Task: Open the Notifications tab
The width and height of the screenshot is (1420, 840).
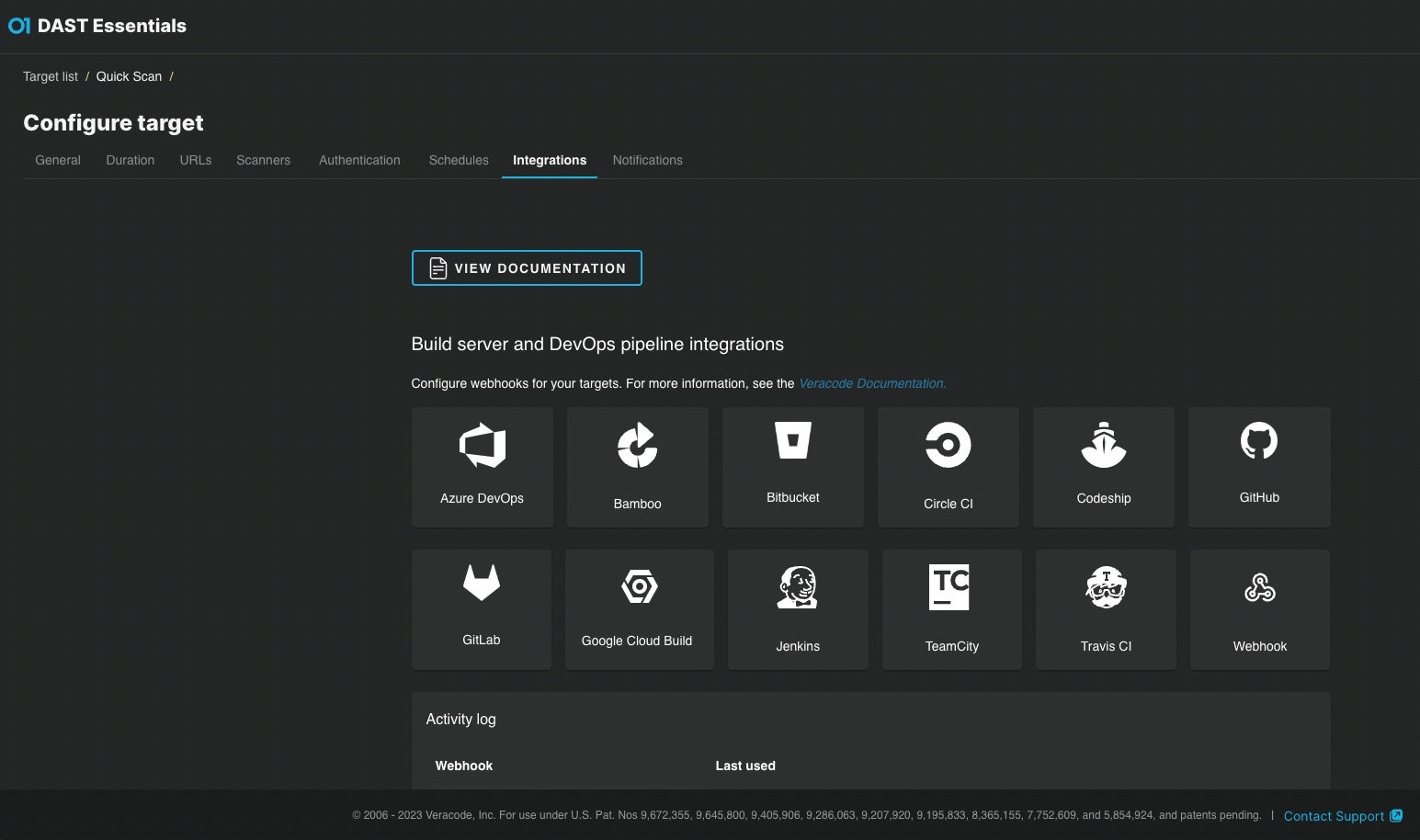Action: click(x=648, y=160)
